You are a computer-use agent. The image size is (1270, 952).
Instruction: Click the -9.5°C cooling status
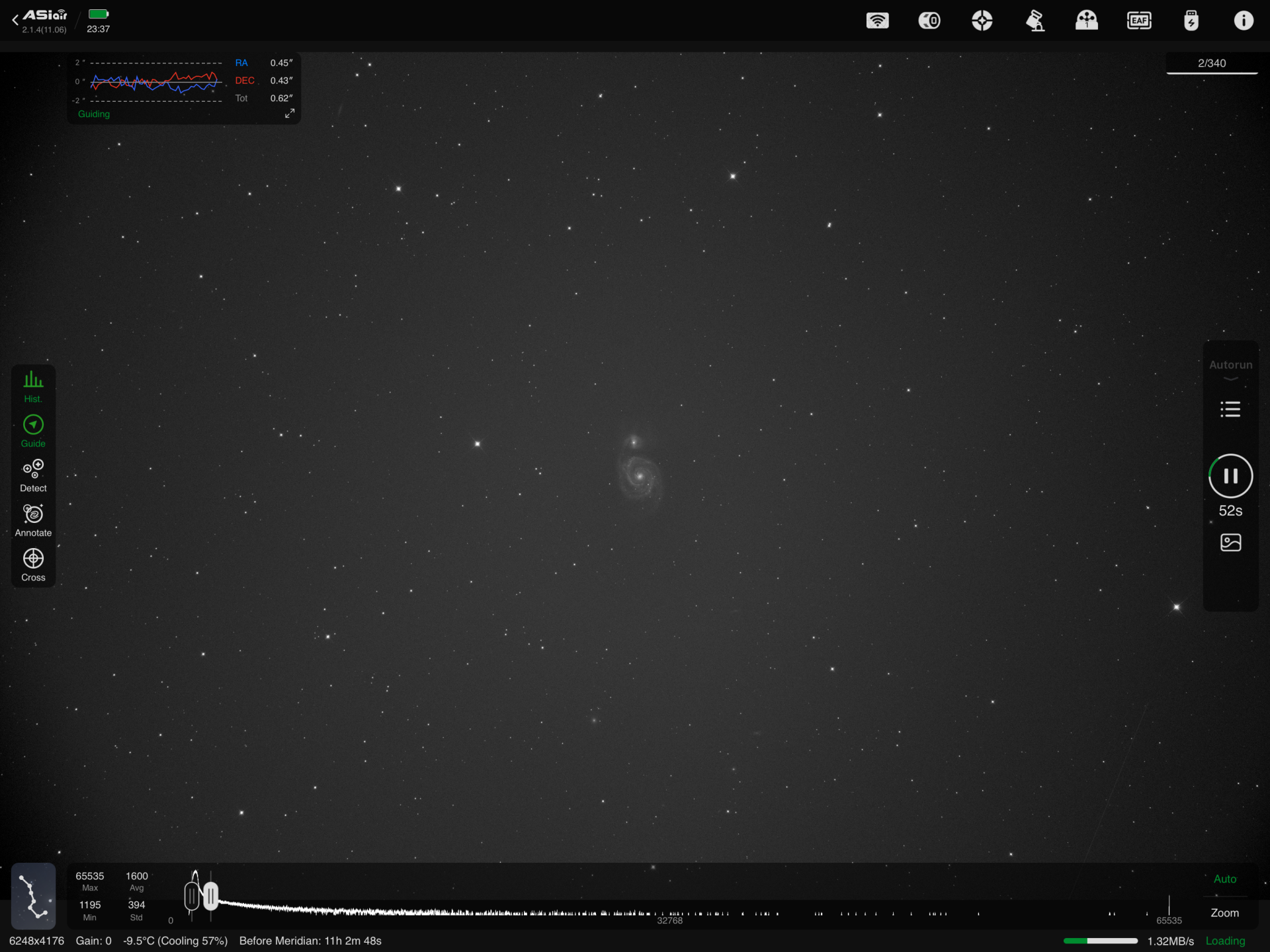(x=175, y=941)
